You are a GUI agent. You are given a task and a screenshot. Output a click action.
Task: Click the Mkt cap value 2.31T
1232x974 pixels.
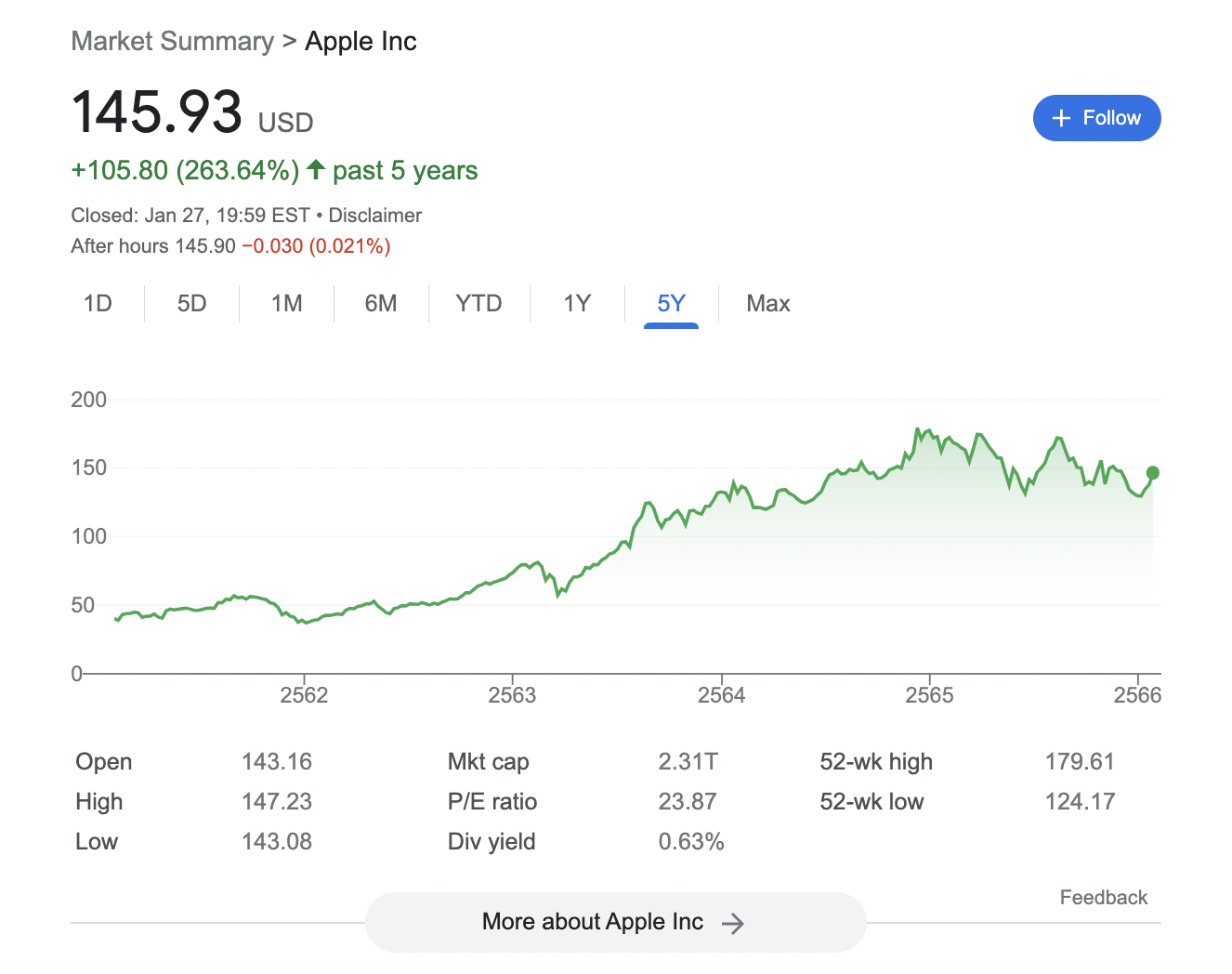click(x=688, y=762)
